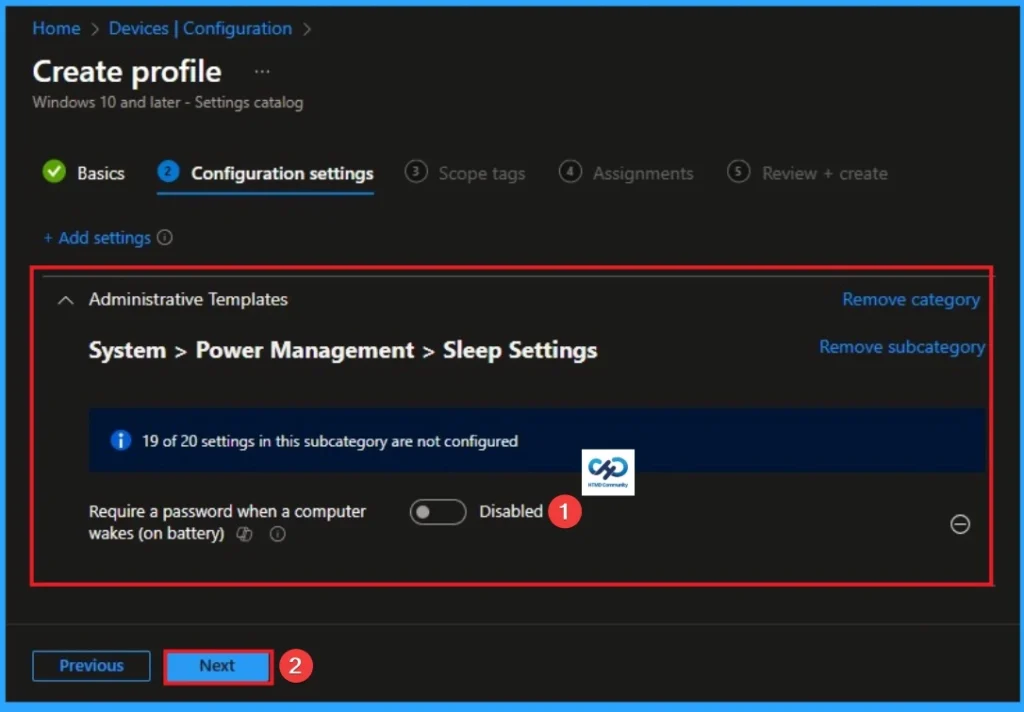1024x712 pixels.
Task: Click the HTMD Community logo
Action: 607,472
